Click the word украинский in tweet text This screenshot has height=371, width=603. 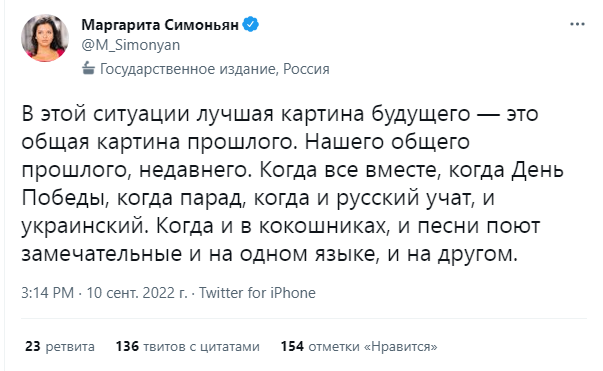pyautogui.click(x=85, y=227)
